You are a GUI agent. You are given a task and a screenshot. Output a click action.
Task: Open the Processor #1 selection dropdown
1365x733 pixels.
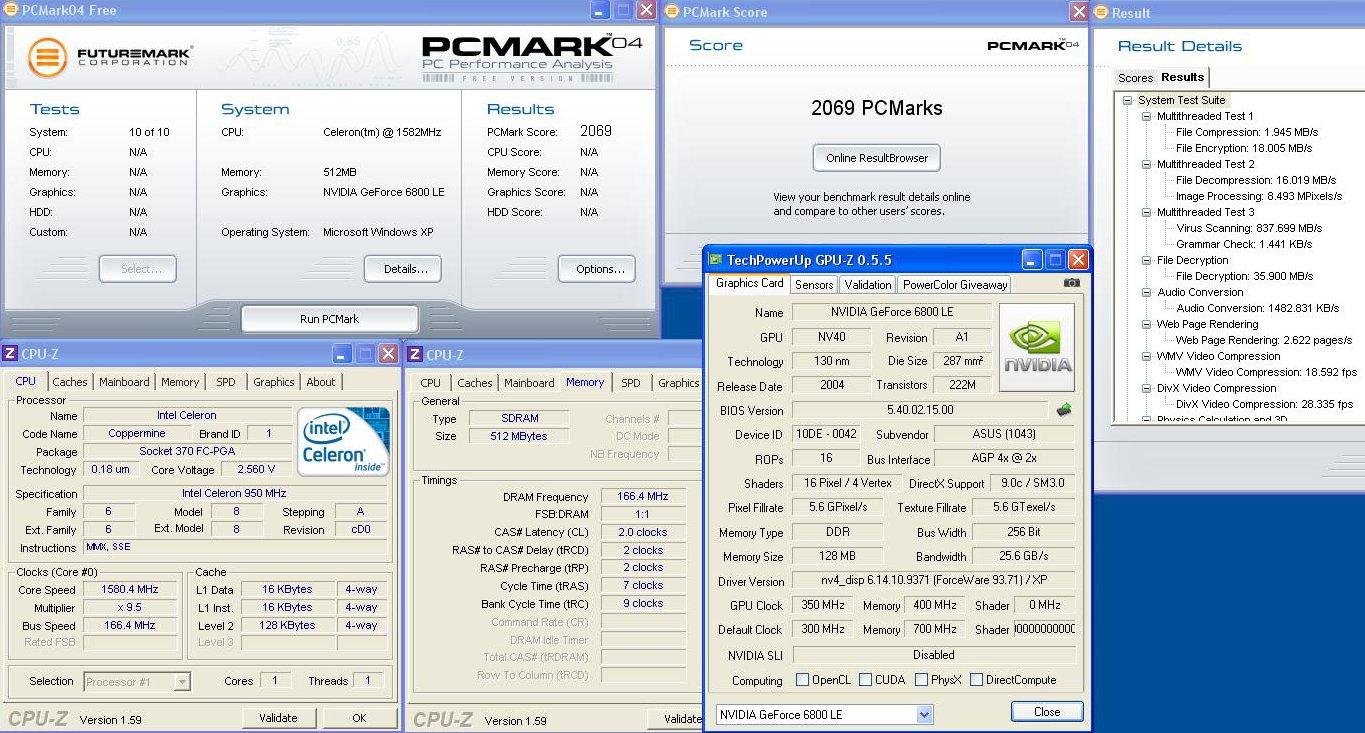pyautogui.click(x=182, y=682)
